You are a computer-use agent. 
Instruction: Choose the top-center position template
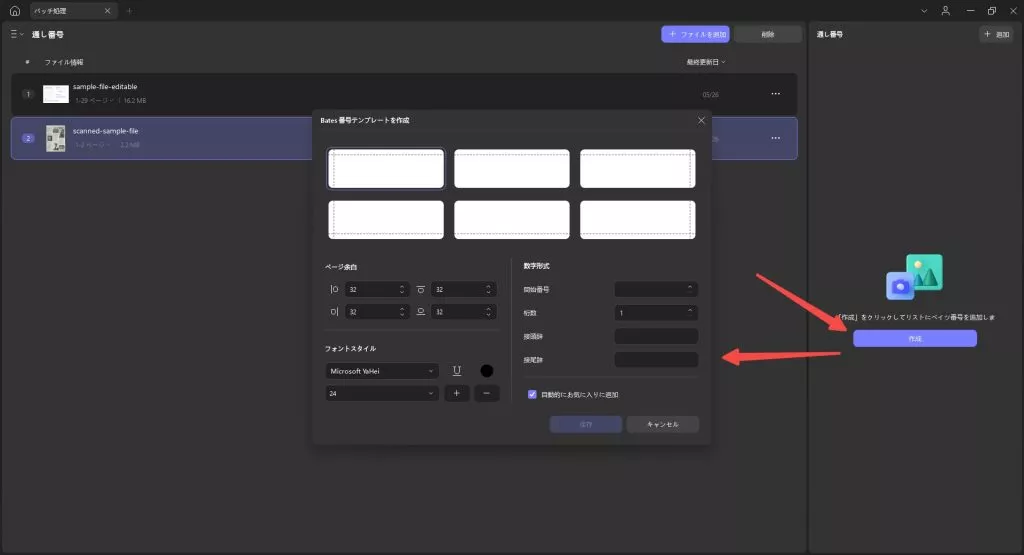point(512,168)
